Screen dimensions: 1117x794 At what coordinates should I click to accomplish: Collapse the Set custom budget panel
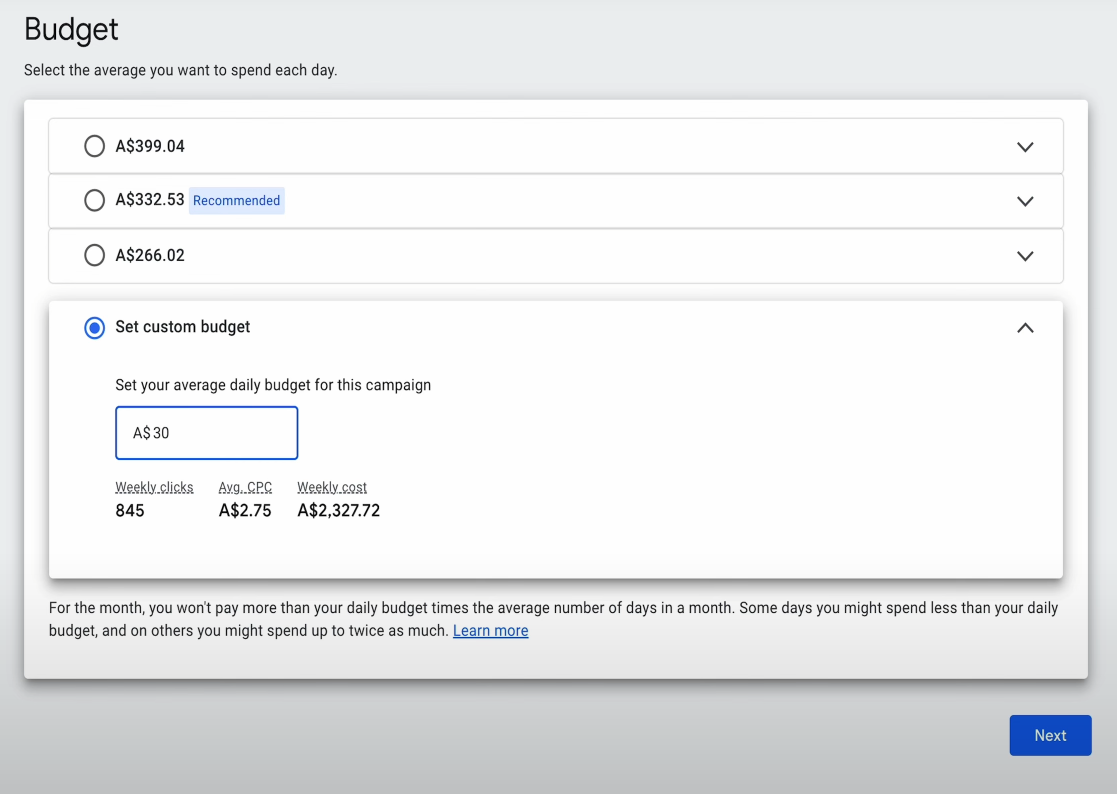click(x=1024, y=327)
